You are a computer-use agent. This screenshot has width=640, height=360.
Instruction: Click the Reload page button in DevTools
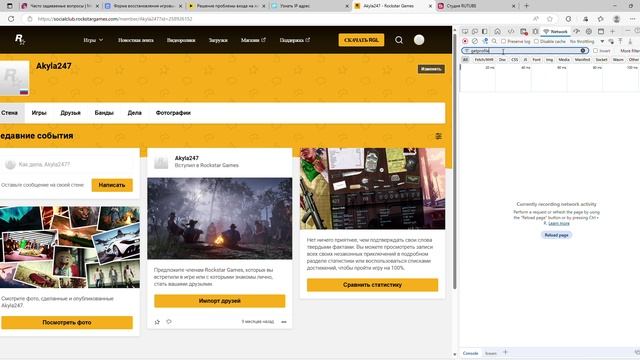point(556,235)
